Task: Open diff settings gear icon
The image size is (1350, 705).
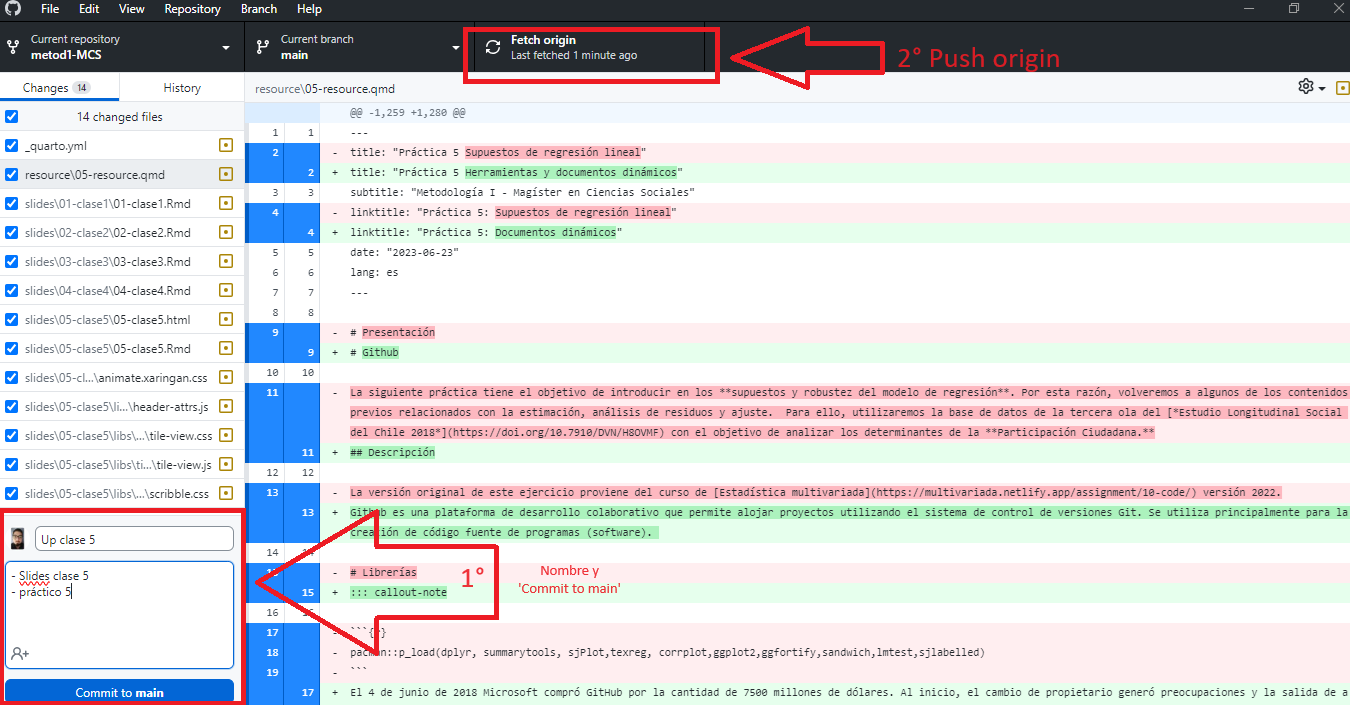Action: coord(1306,87)
